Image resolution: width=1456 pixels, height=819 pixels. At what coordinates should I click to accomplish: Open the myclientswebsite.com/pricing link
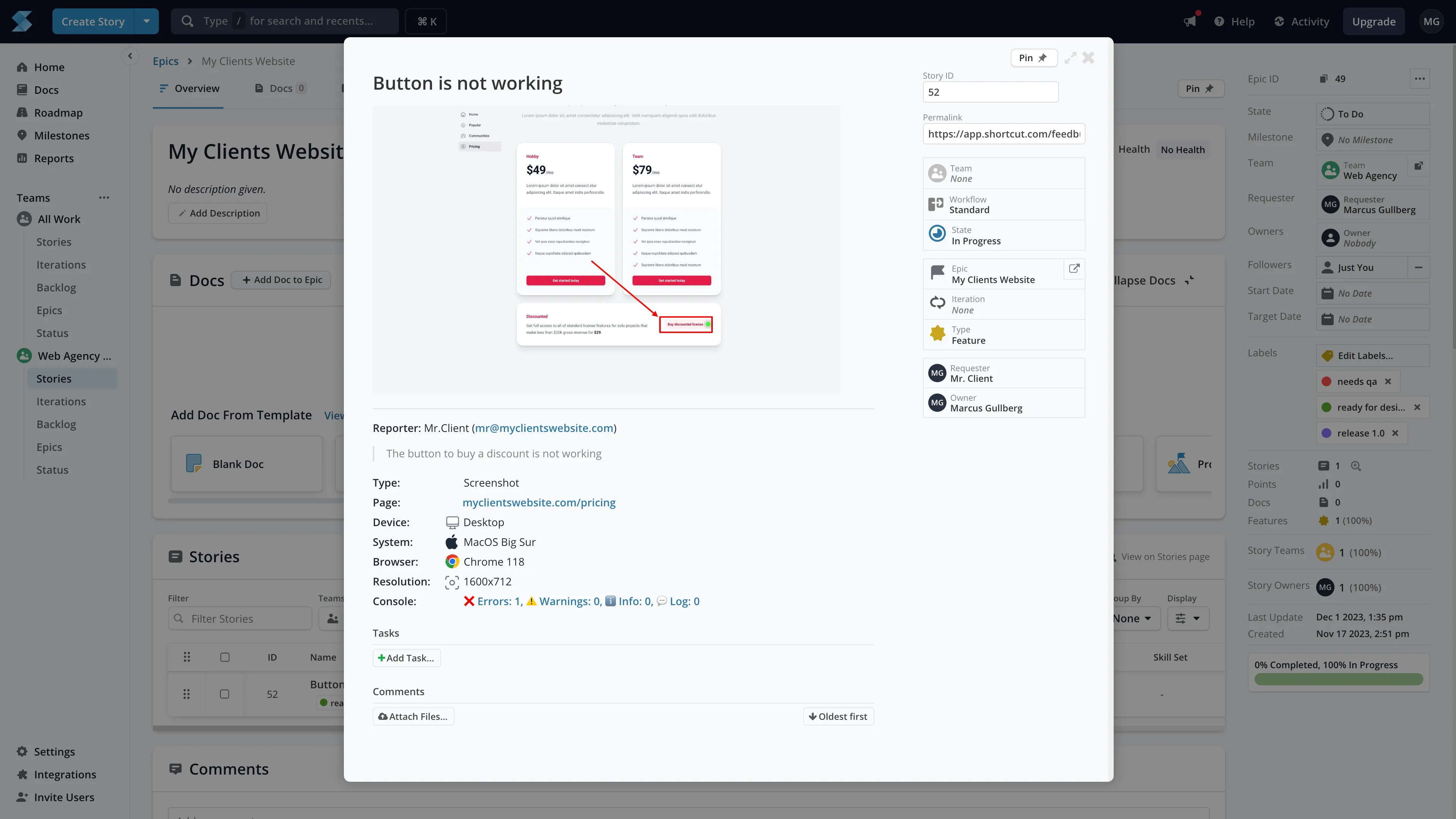point(539,503)
